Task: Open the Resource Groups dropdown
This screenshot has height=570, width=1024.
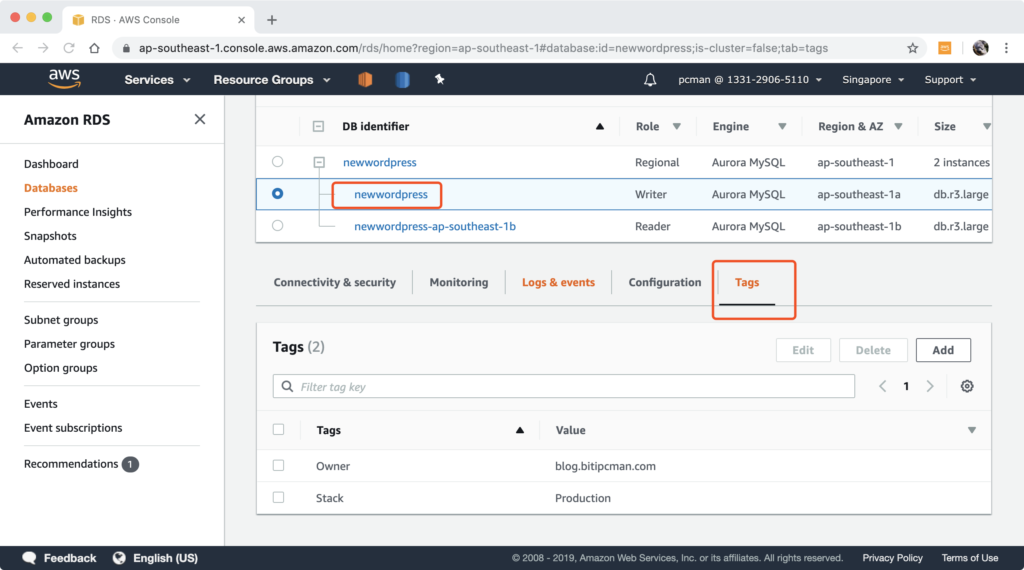Action: [x=272, y=80]
